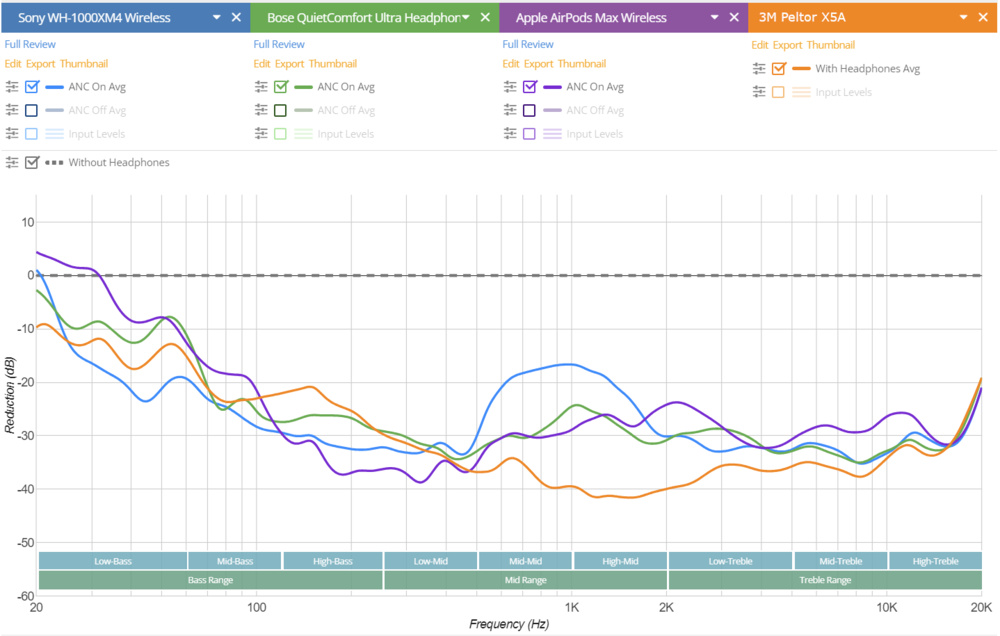Click Thumbnail option under Apple AirPods Max
The height and width of the screenshot is (636, 1000).
pyautogui.click(x=581, y=64)
